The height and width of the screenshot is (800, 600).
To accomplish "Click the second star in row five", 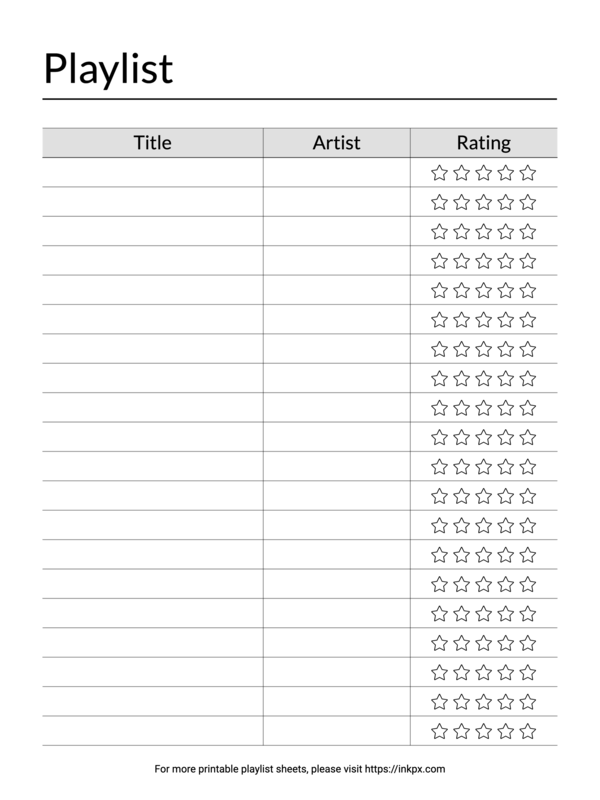I will coord(461,290).
